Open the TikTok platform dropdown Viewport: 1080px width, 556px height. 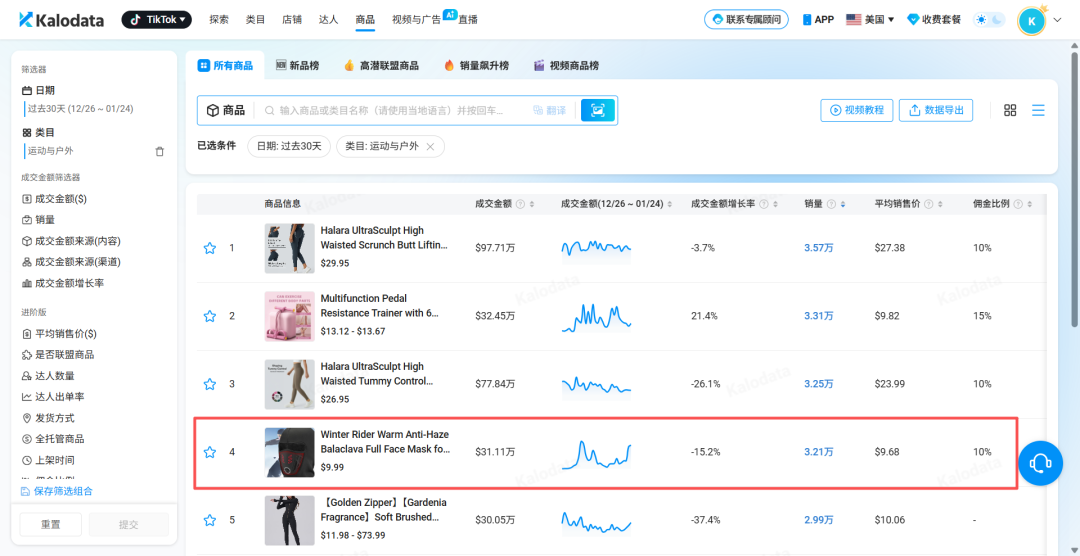(x=156, y=19)
